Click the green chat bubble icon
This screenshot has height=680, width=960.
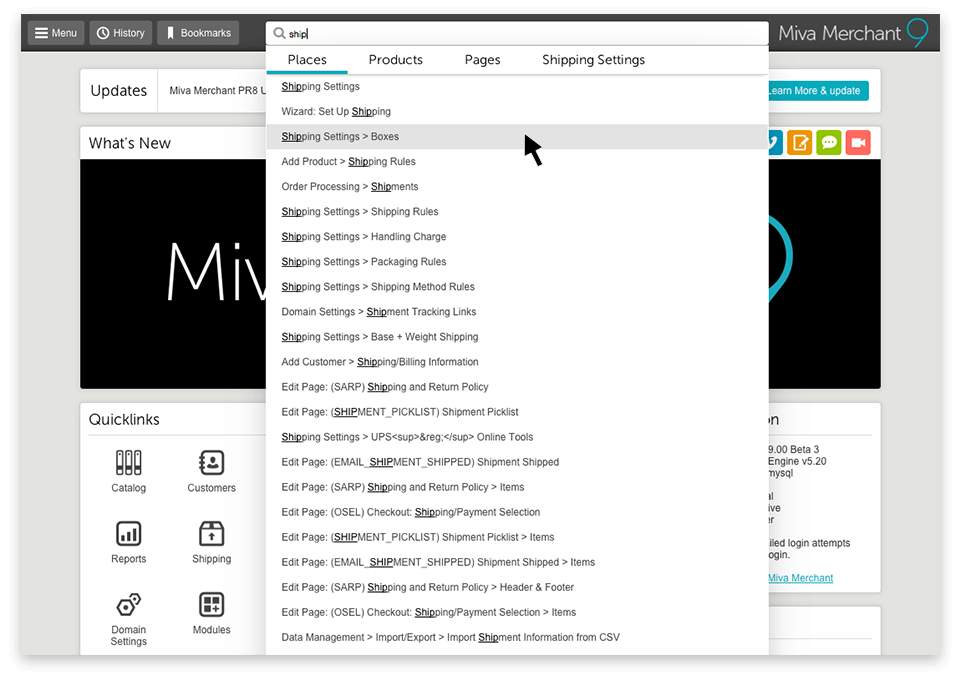[x=828, y=143]
